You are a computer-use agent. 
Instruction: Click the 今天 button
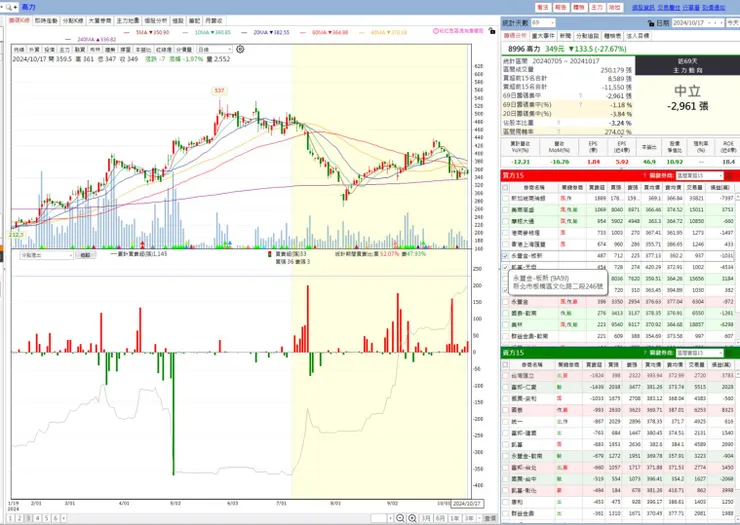click(x=732, y=23)
